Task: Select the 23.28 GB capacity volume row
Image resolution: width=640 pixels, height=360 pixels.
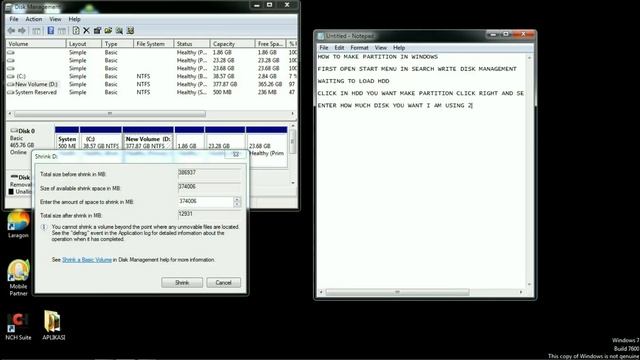Action: click(151, 60)
